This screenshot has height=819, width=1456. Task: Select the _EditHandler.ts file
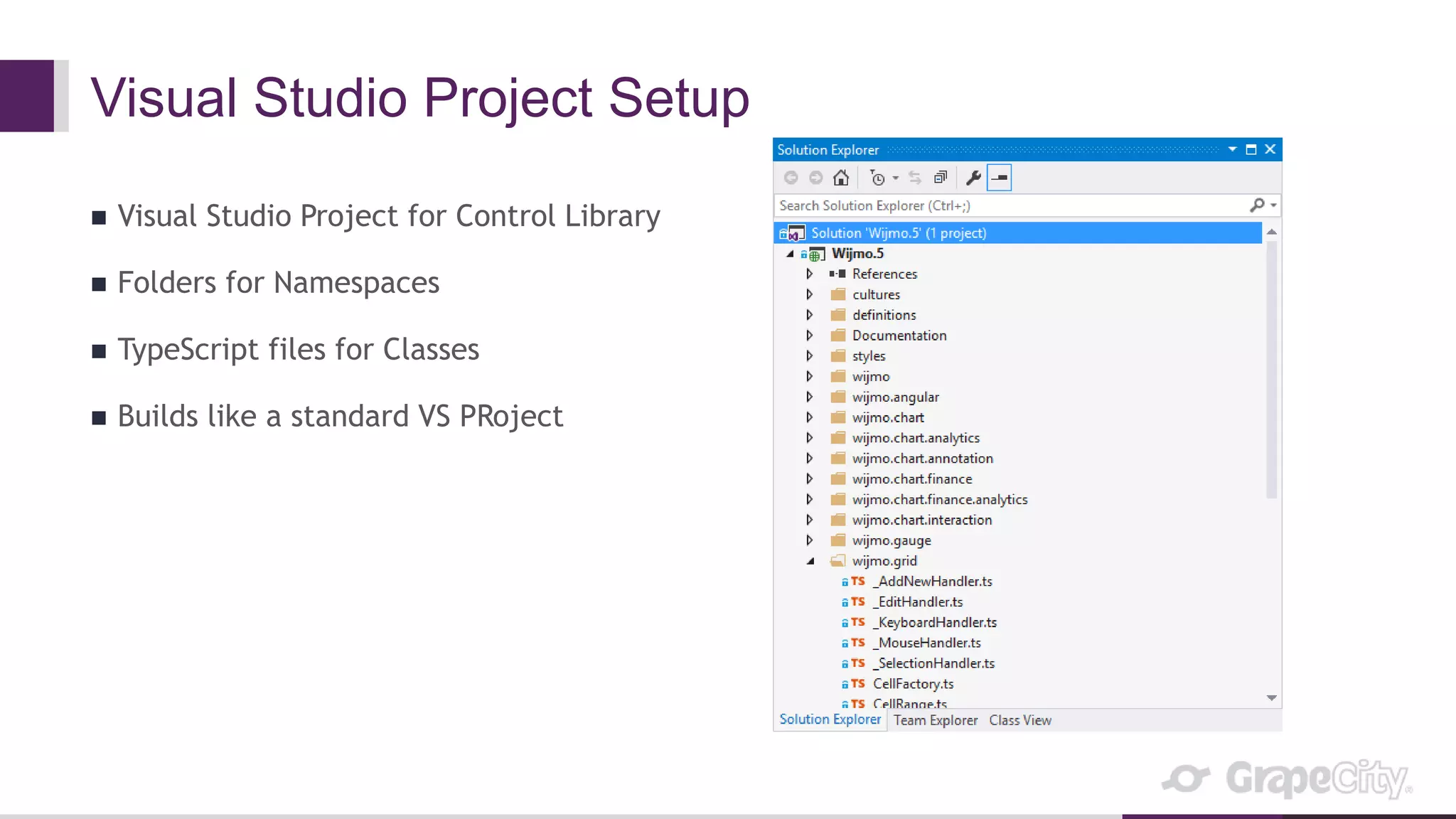coord(918,602)
